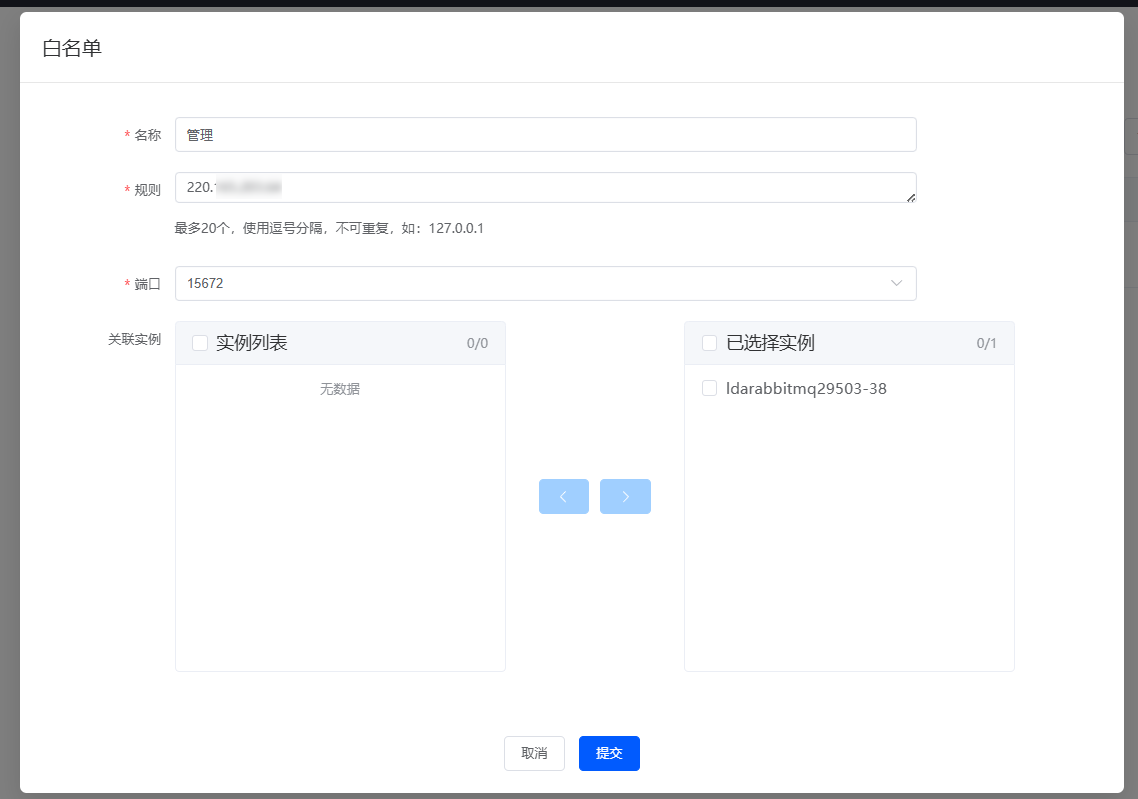1138x799 pixels.
Task: Click the 名称 field label
Action: (147, 135)
